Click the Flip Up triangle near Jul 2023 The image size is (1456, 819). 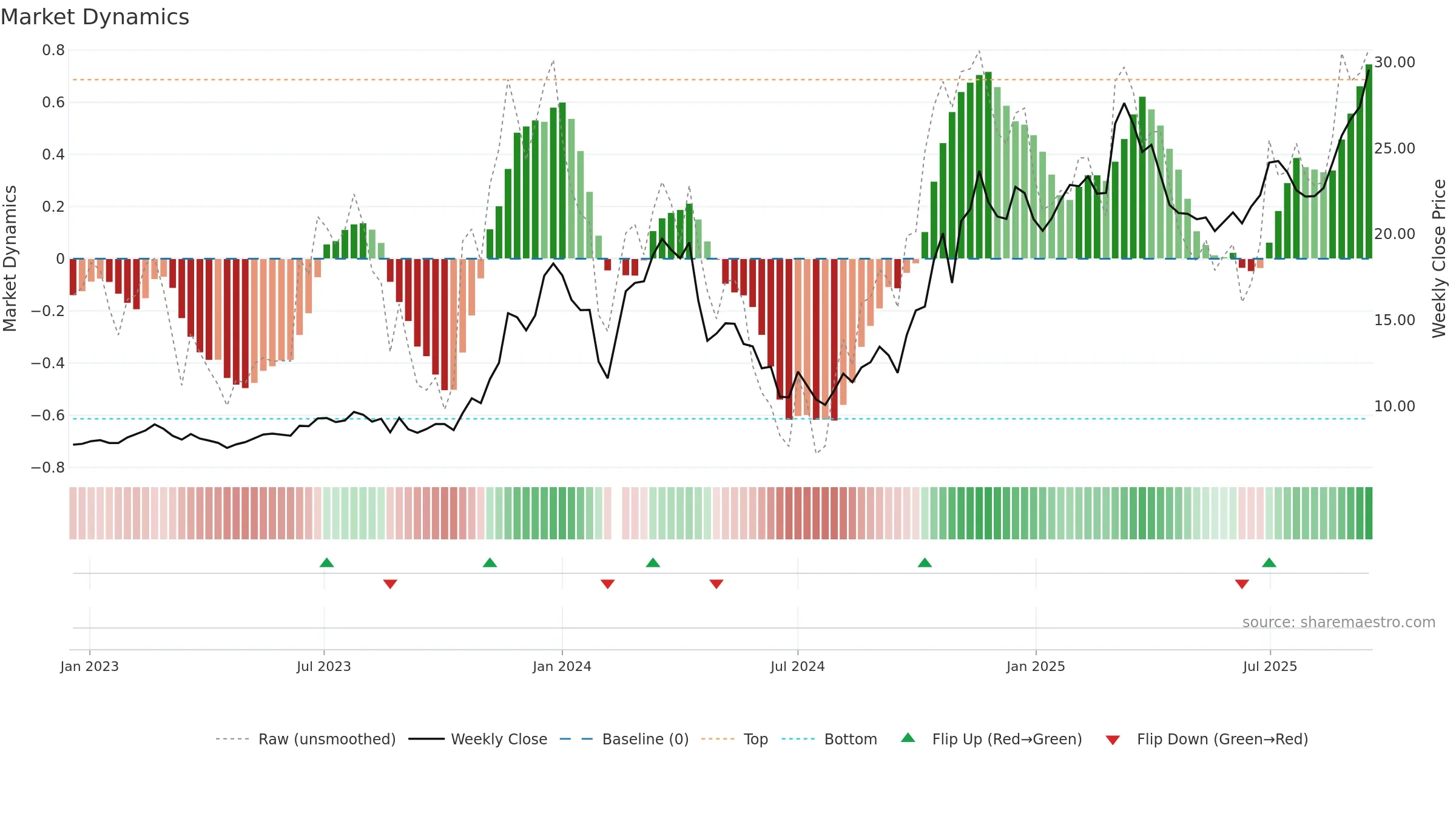(x=327, y=562)
